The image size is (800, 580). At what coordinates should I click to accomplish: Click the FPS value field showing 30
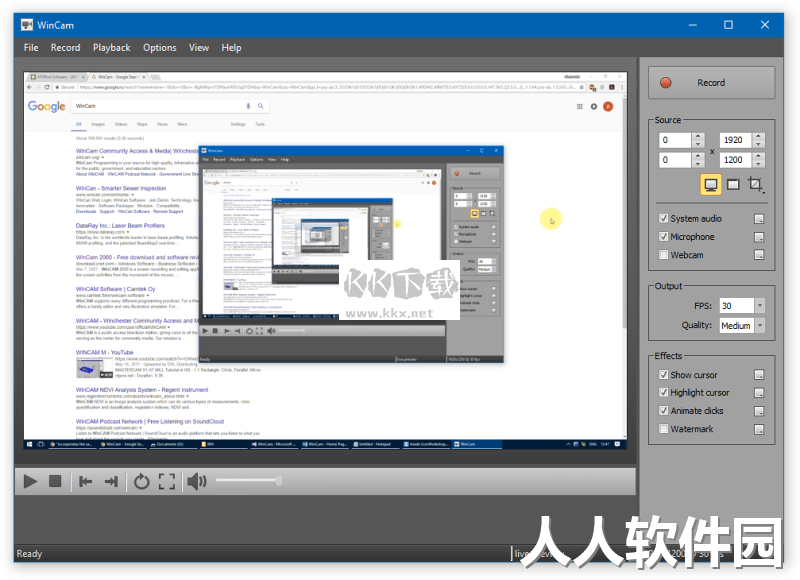[x=736, y=306]
